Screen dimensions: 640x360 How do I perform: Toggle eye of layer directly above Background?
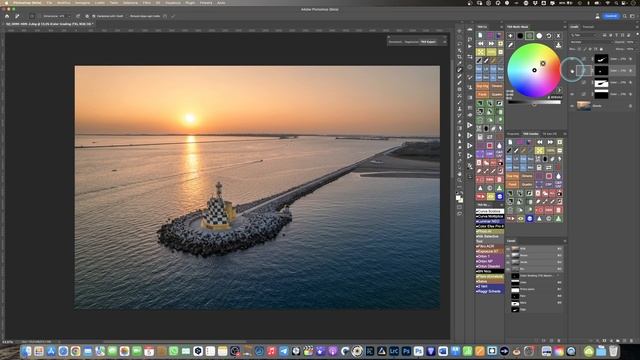(x=571, y=94)
